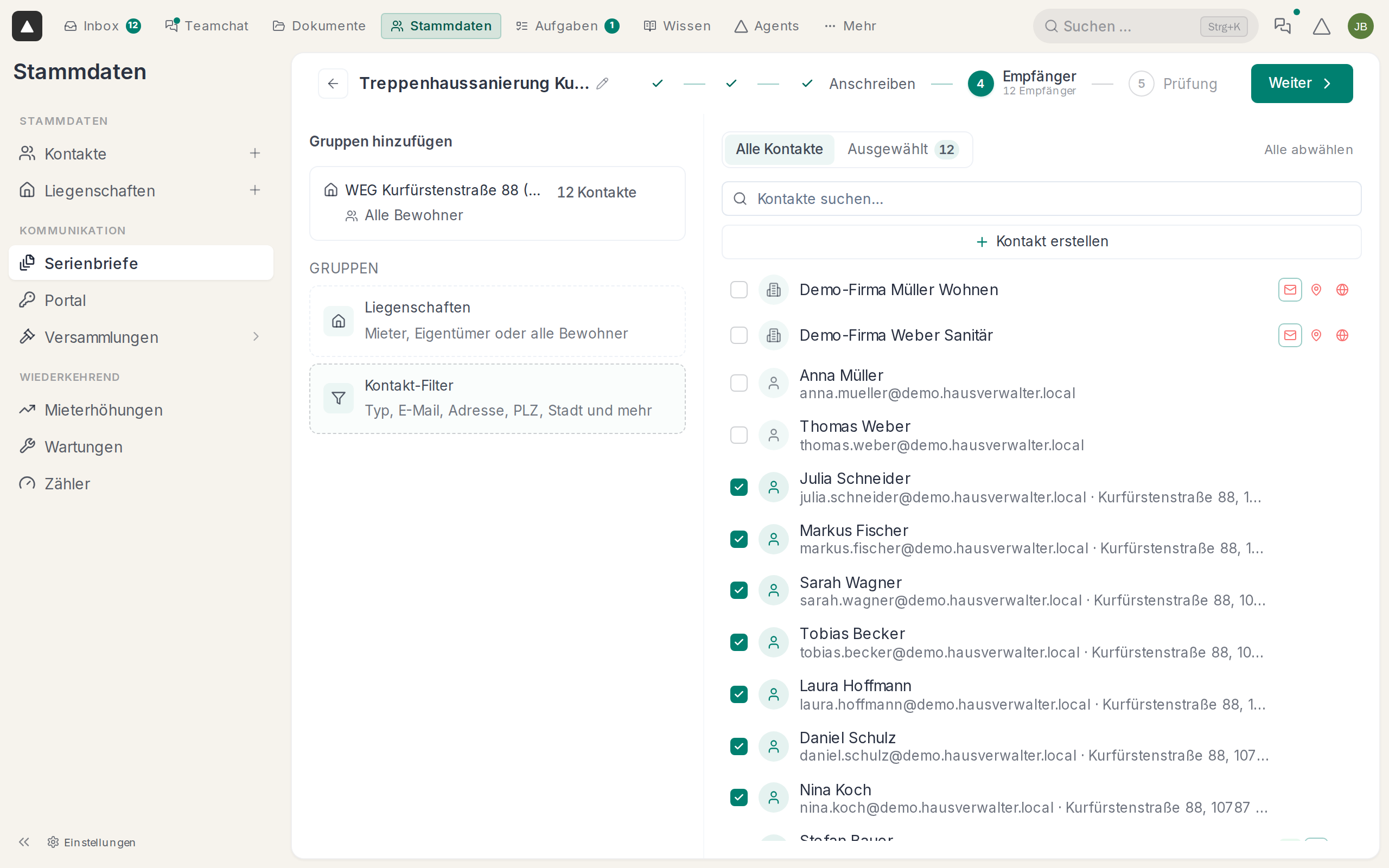This screenshot has height=868, width=1389.
Task: Go back using the arrow button
Action: tap(333, 83)
